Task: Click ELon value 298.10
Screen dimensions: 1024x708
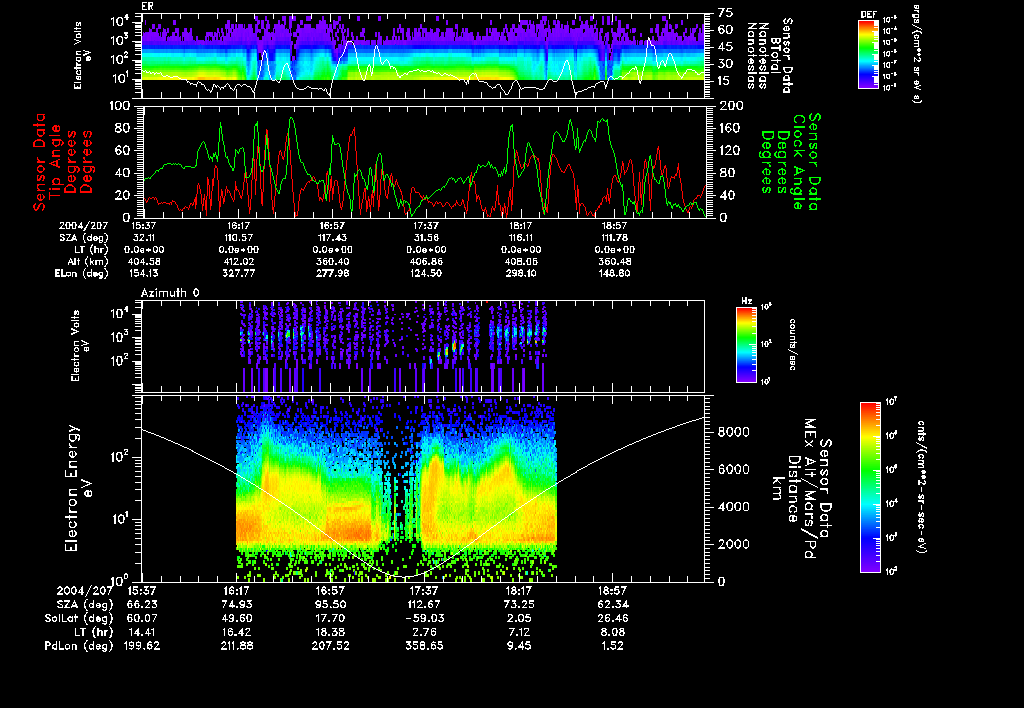Action: pos(520,274)
